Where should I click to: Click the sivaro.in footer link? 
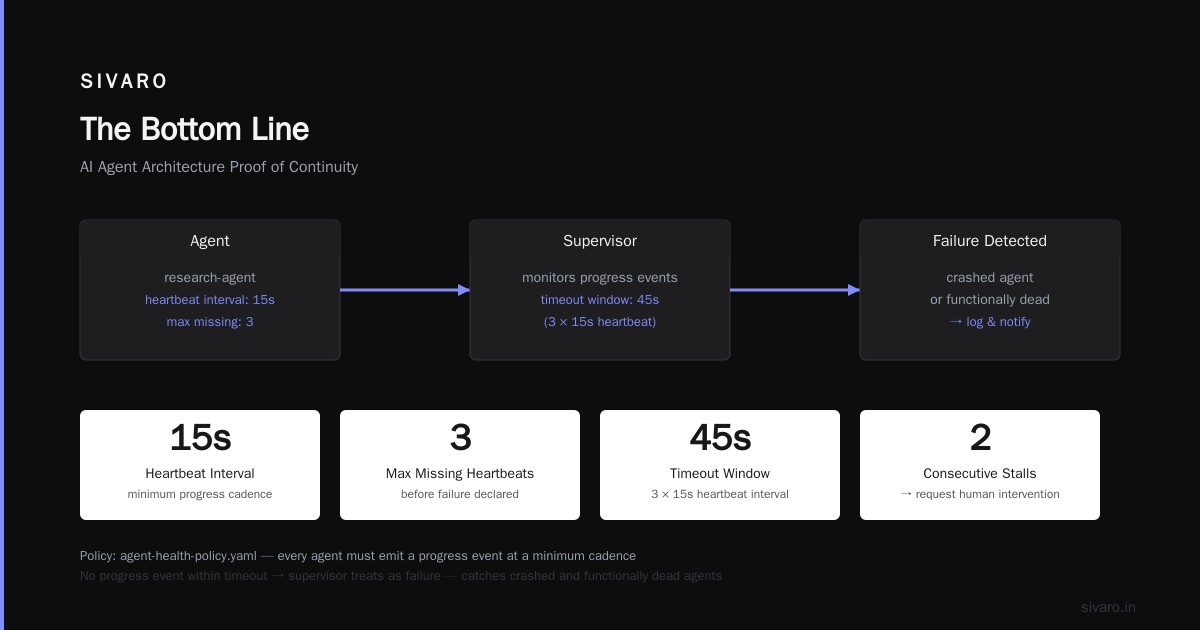1108,607
